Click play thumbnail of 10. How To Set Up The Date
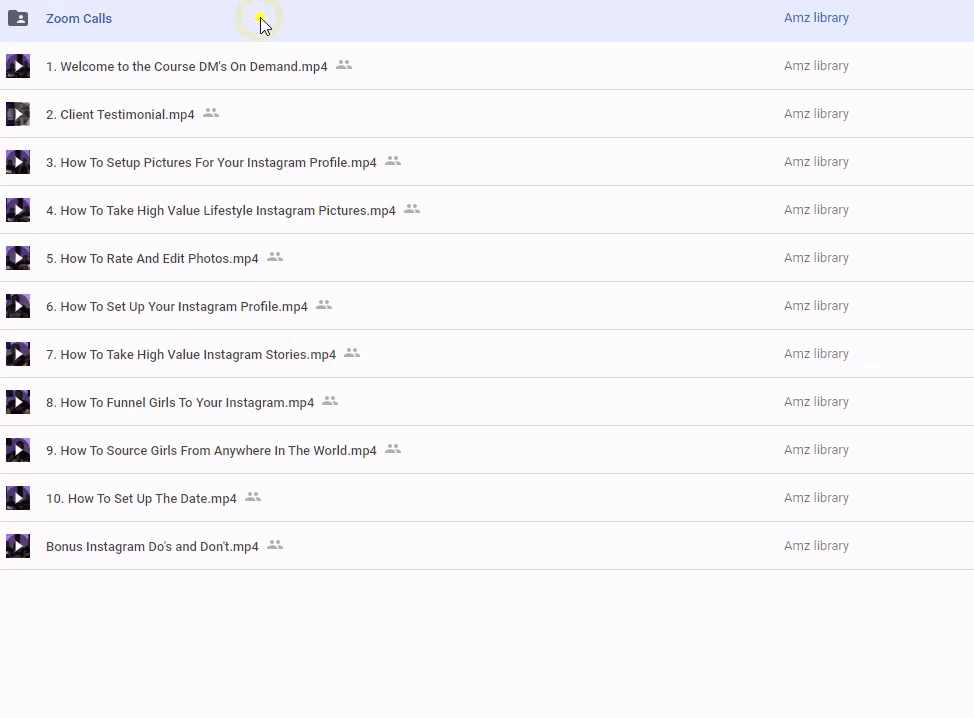 coord(18,498)
